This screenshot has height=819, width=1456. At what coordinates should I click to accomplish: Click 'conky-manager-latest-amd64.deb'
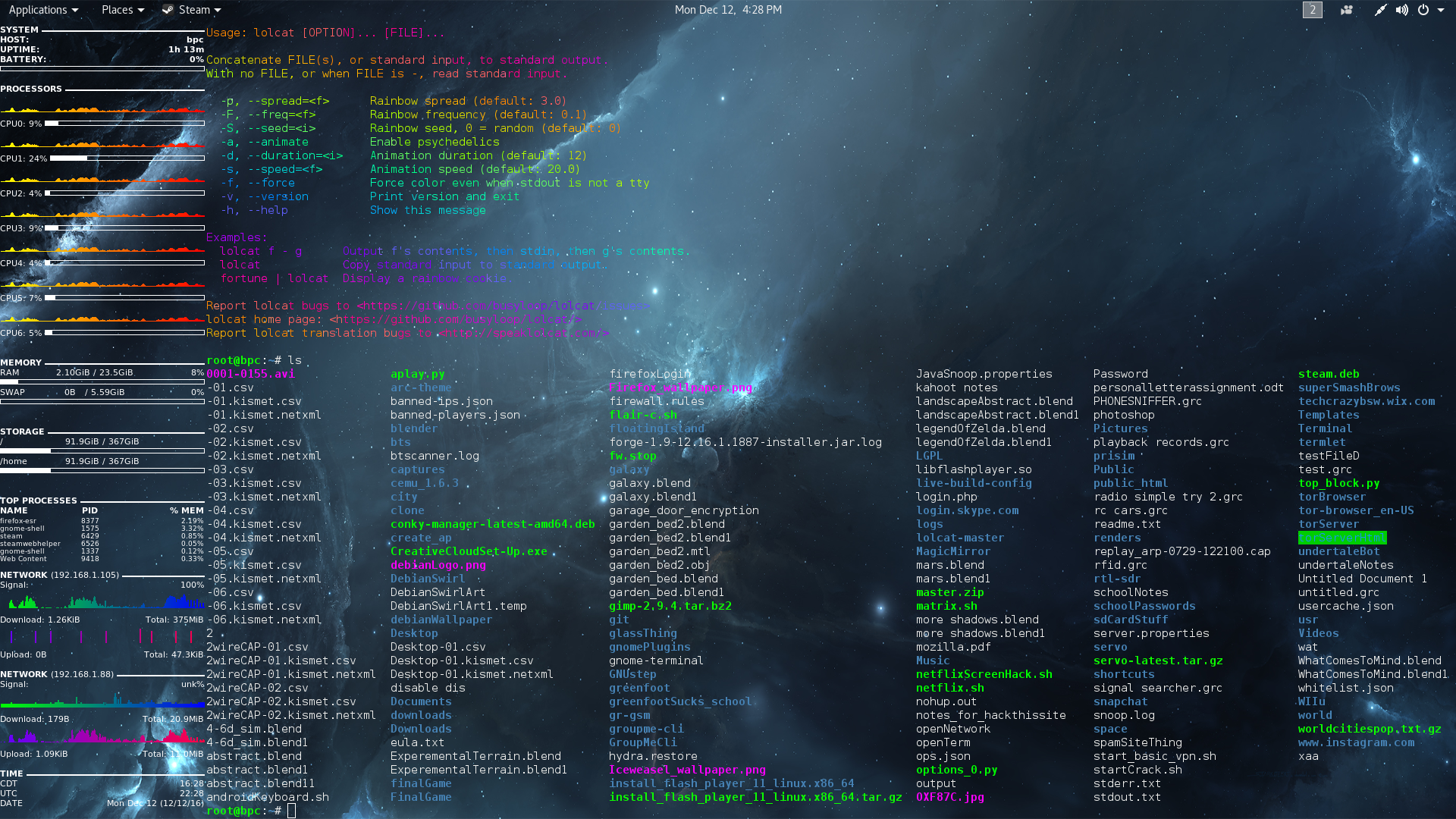[x=493, y=524]
